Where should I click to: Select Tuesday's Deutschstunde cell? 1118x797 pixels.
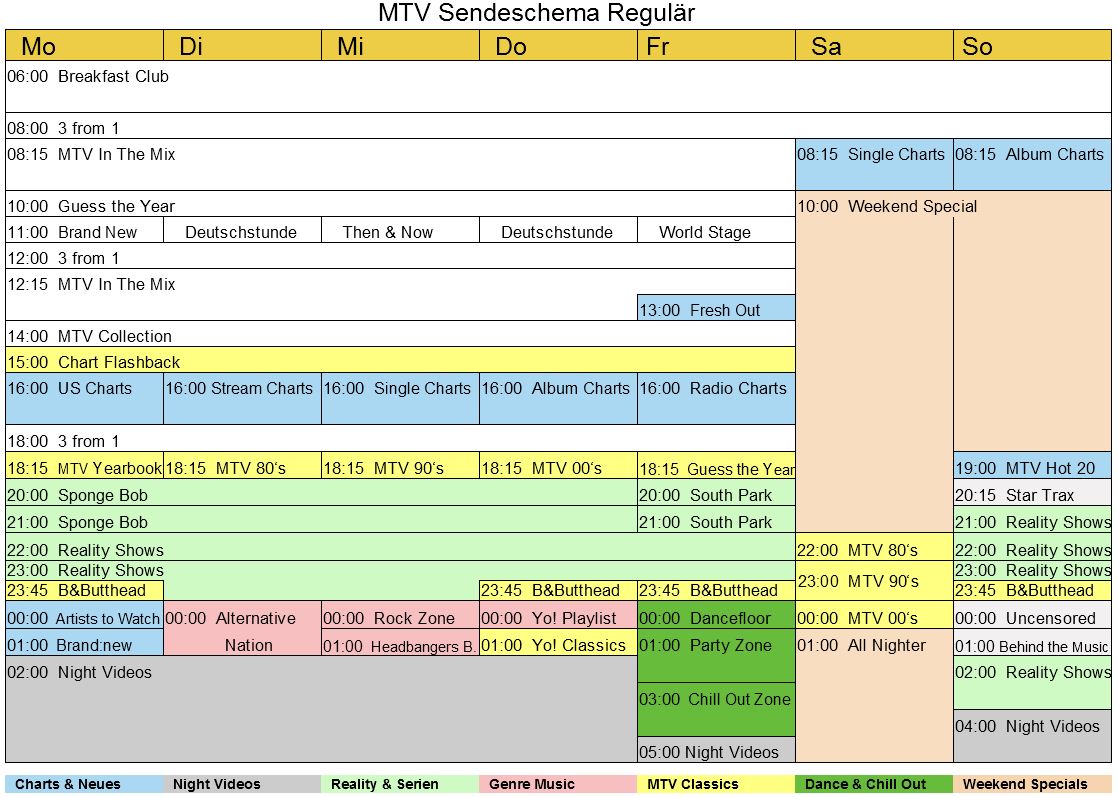(x=242, y=230)
